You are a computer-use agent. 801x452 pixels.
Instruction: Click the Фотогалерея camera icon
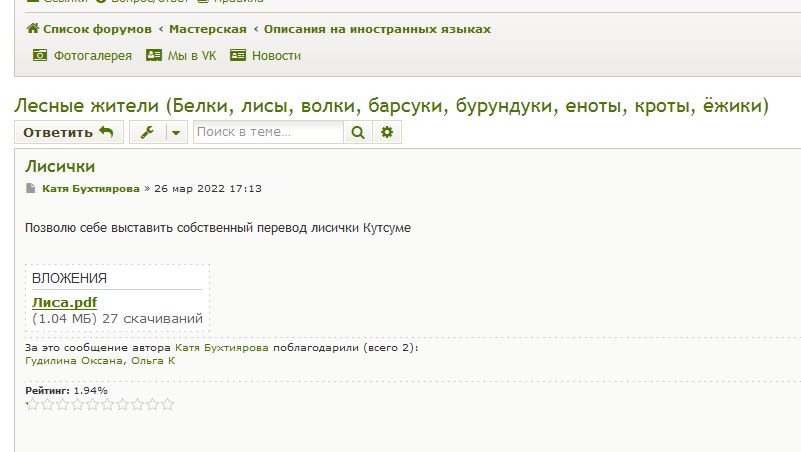tap(40, 56)
